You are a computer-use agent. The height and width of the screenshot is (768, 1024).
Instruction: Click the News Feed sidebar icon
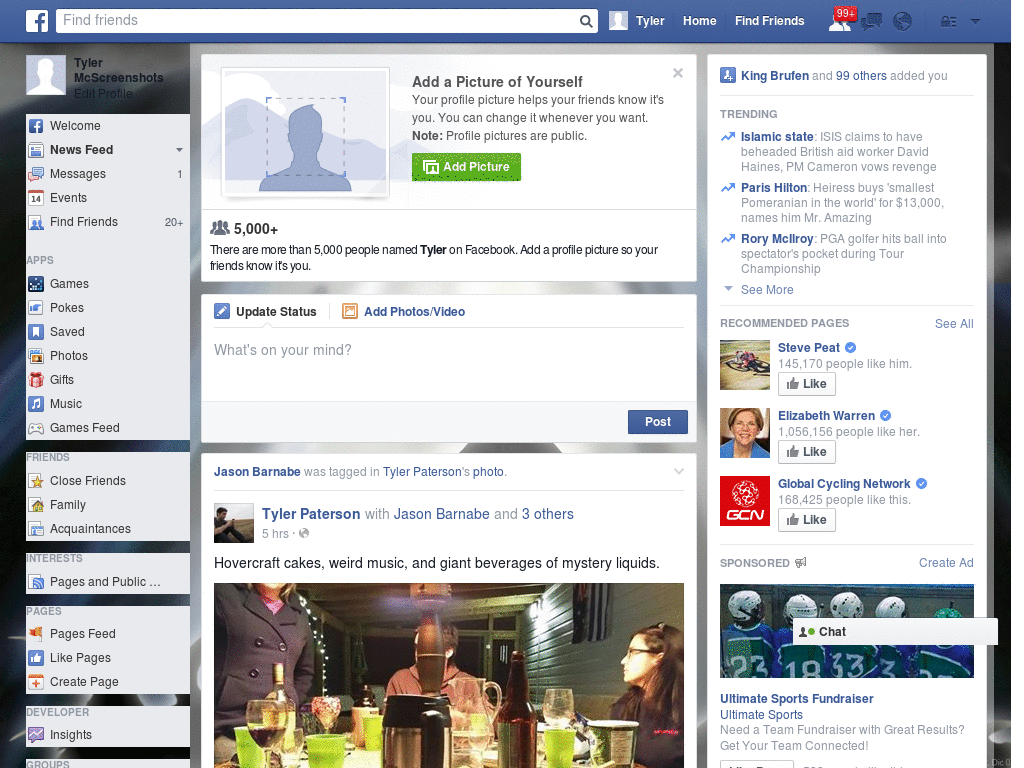(36, 150)
